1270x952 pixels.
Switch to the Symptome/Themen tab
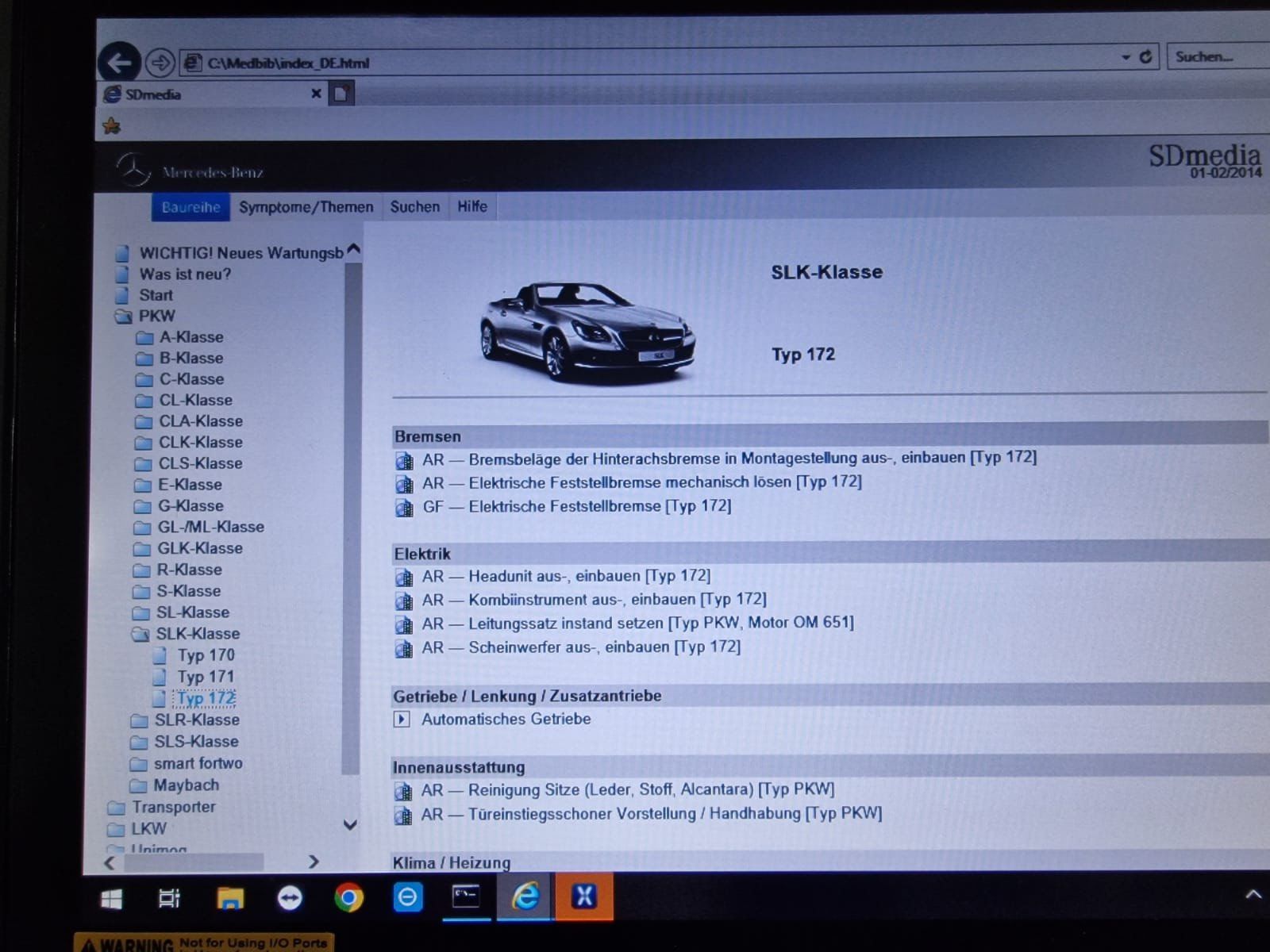click(x=306, y=207)
